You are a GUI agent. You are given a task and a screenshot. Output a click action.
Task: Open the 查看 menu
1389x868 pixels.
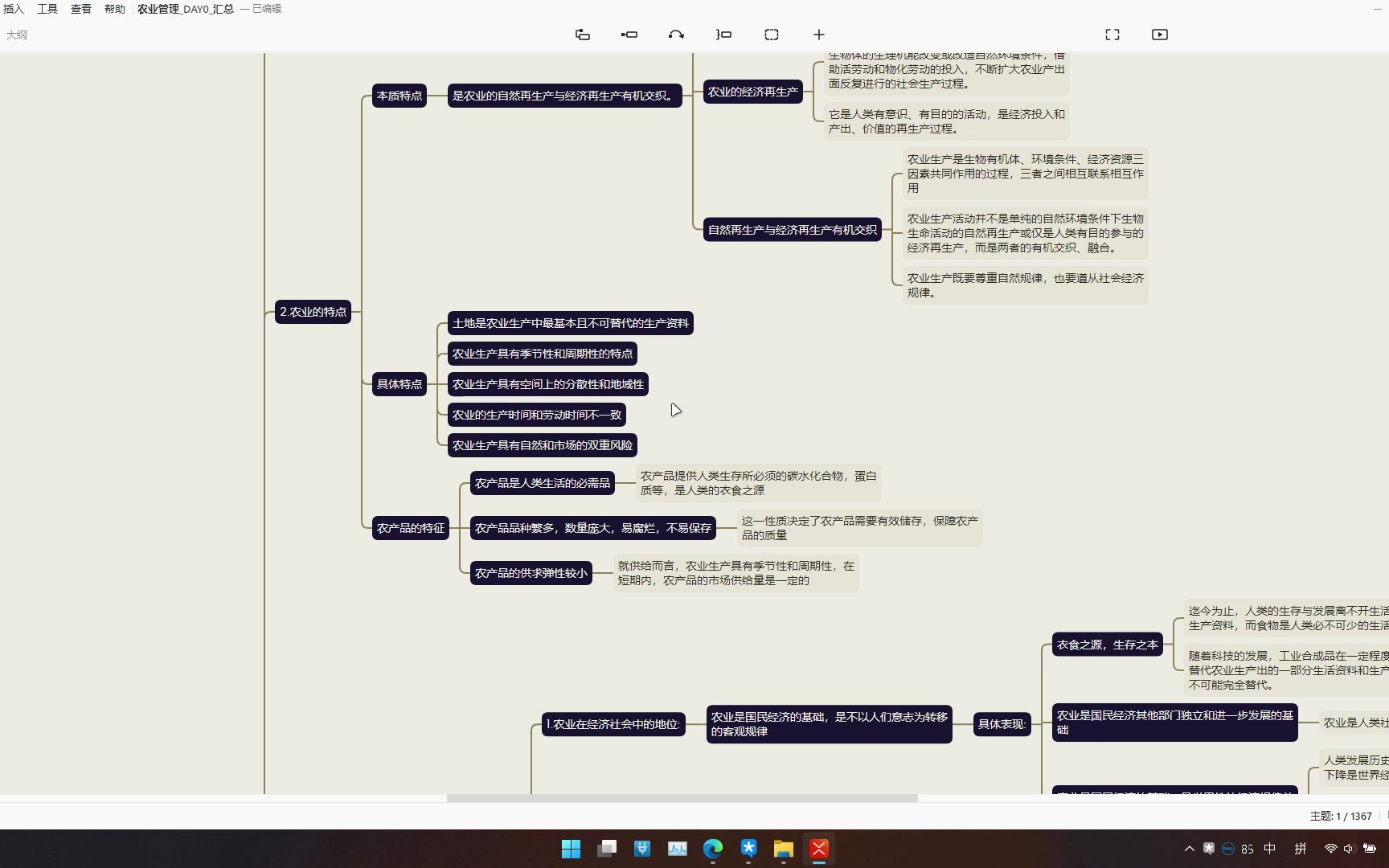coord(81,9)
